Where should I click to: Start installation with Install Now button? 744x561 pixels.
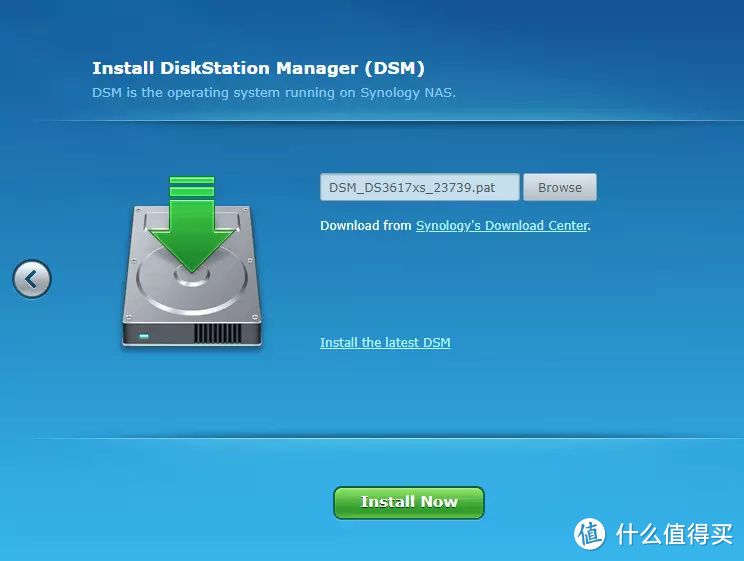pyautogui.click(x=409, y=503)
